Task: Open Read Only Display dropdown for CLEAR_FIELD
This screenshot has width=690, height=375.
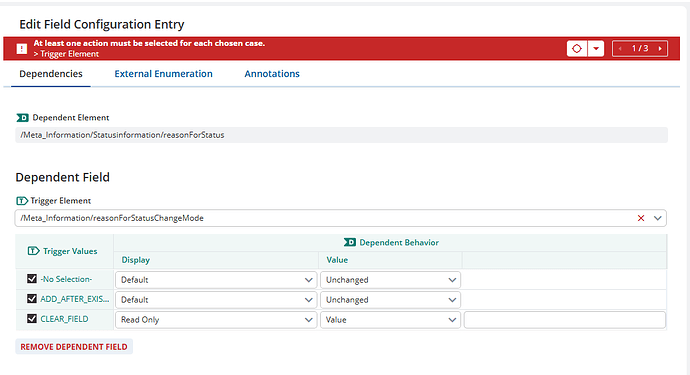Action: (x=216, y=320)
